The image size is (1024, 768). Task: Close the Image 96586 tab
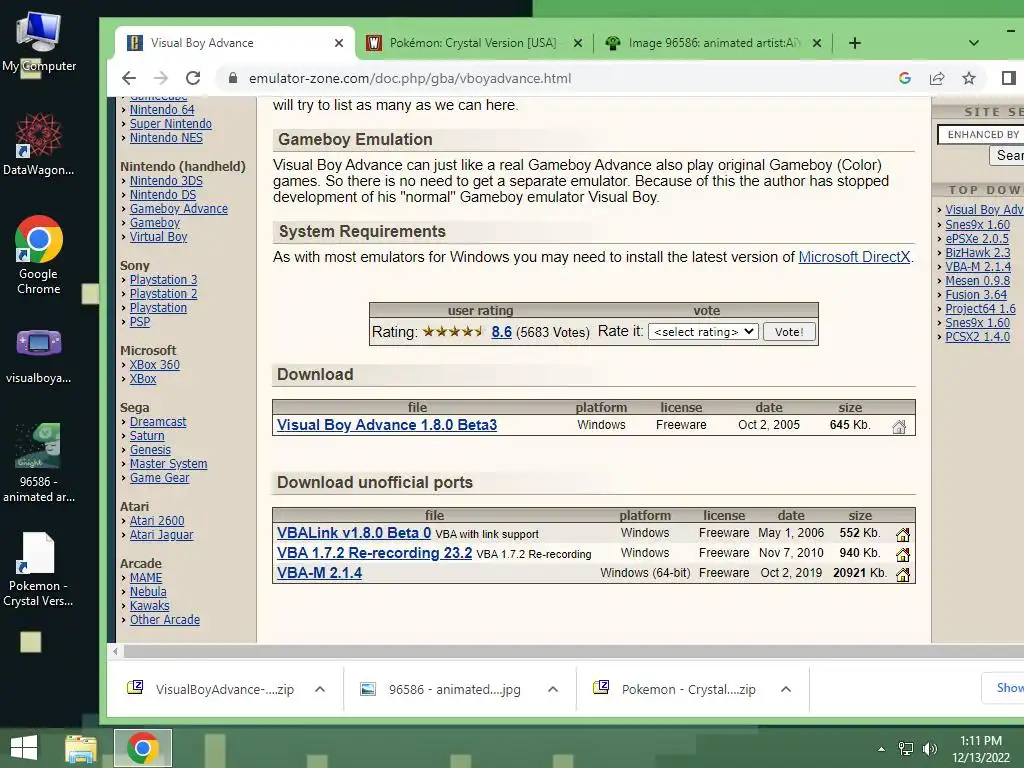(x=816, y=43)
